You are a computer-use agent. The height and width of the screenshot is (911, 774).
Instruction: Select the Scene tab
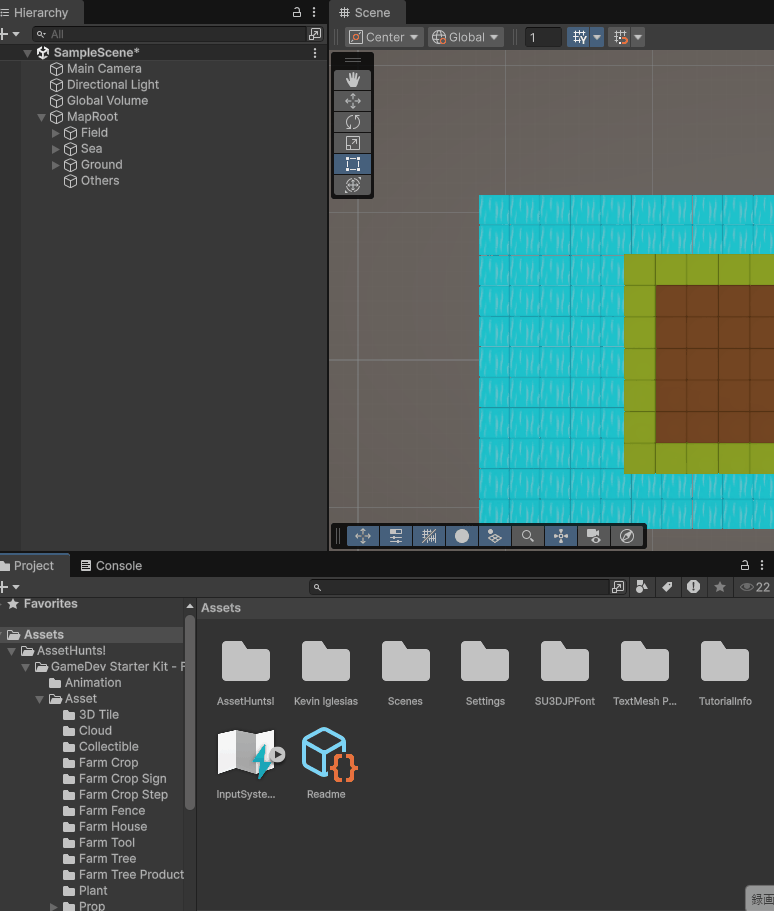tap(366, 13)
